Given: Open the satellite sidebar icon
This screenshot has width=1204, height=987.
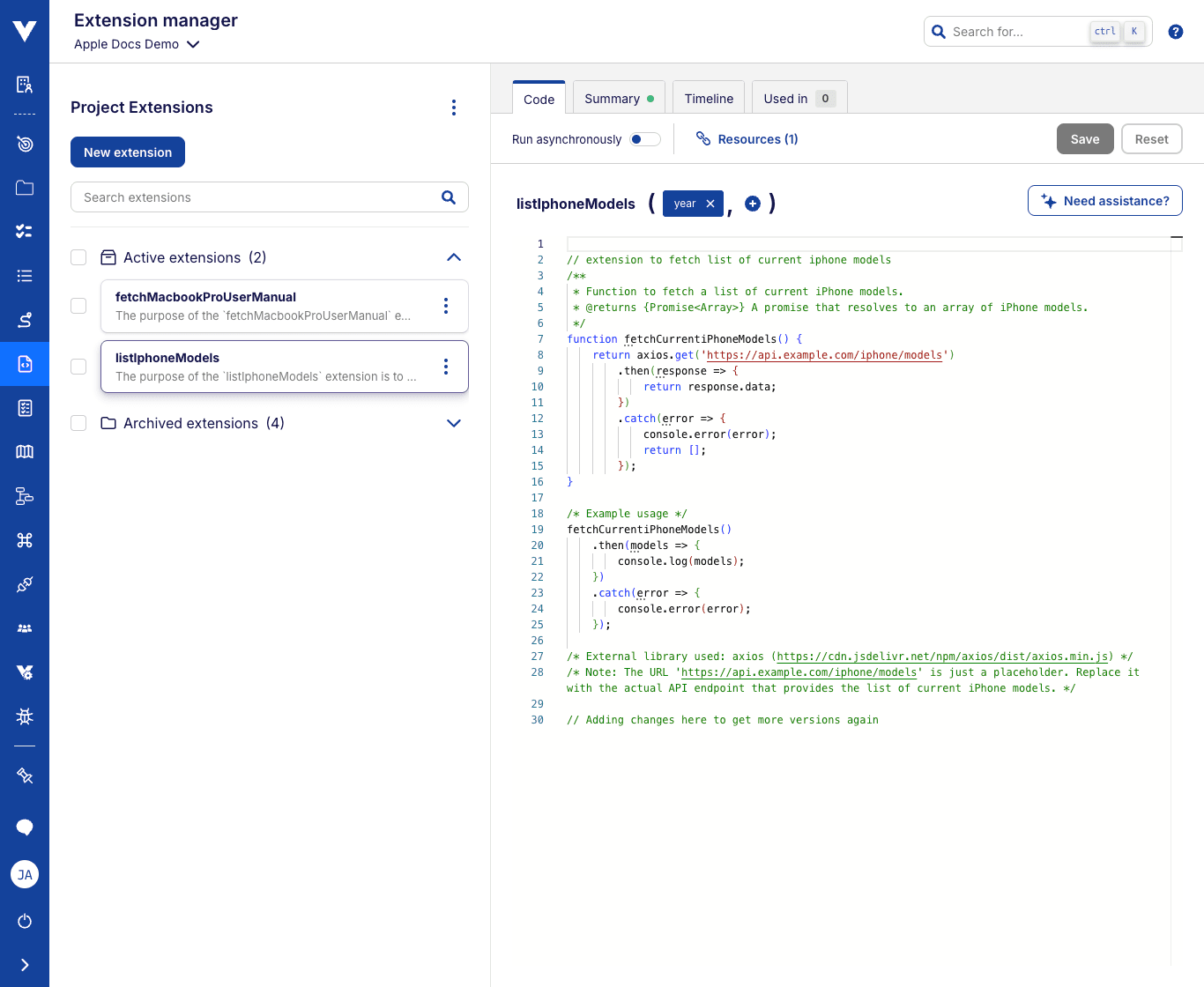Looking at the screenshot, I should 25,775.
